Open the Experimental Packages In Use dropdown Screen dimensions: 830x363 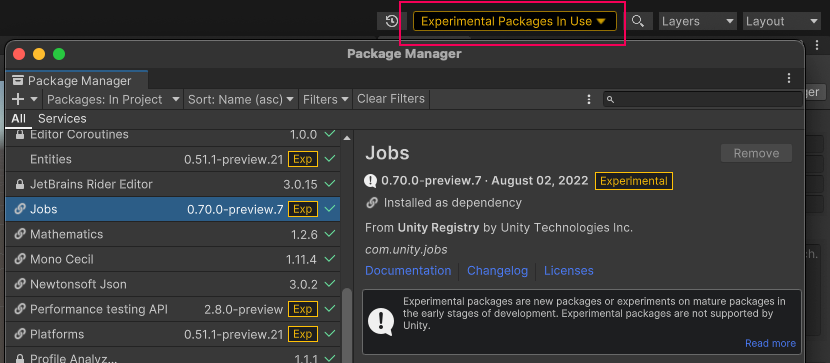pyautogui.click(x=515, y=22)
